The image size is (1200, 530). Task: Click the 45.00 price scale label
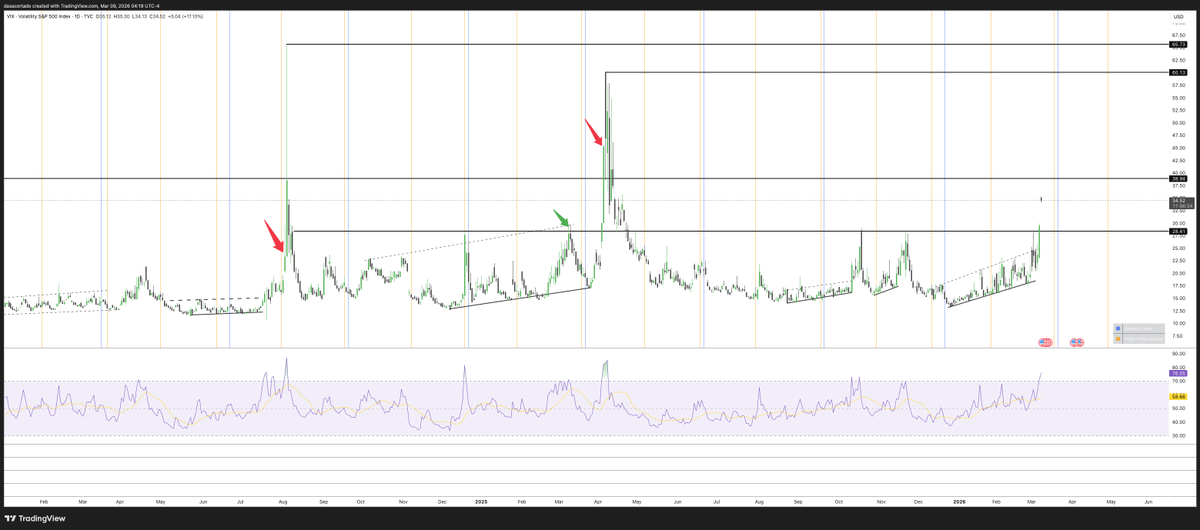click(x=1178, y=147)
